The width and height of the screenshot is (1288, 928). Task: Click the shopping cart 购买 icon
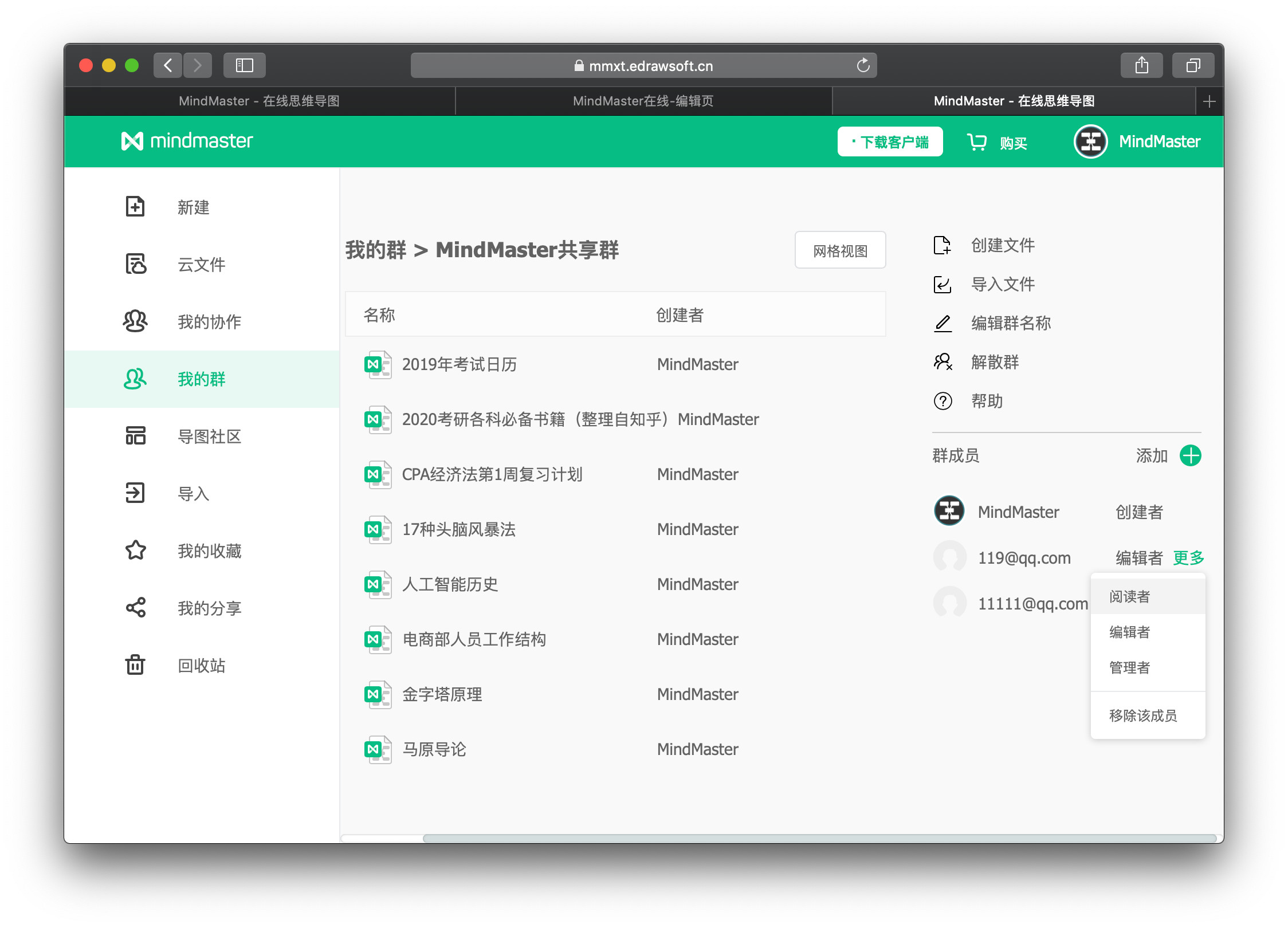[x=977, y=142]
